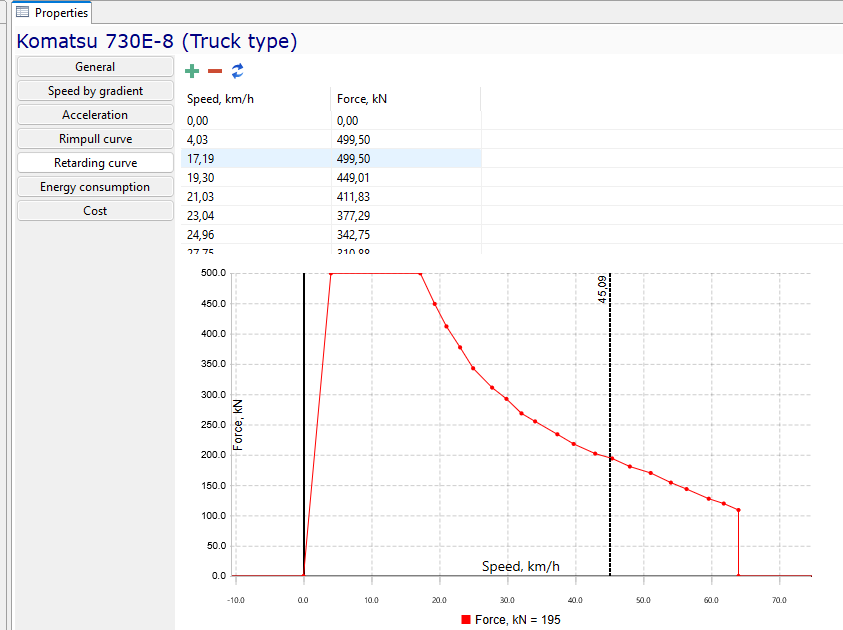The image size is (843, 630).
Task: Open the Speed by gradient section
Action: tap(95, 91)
